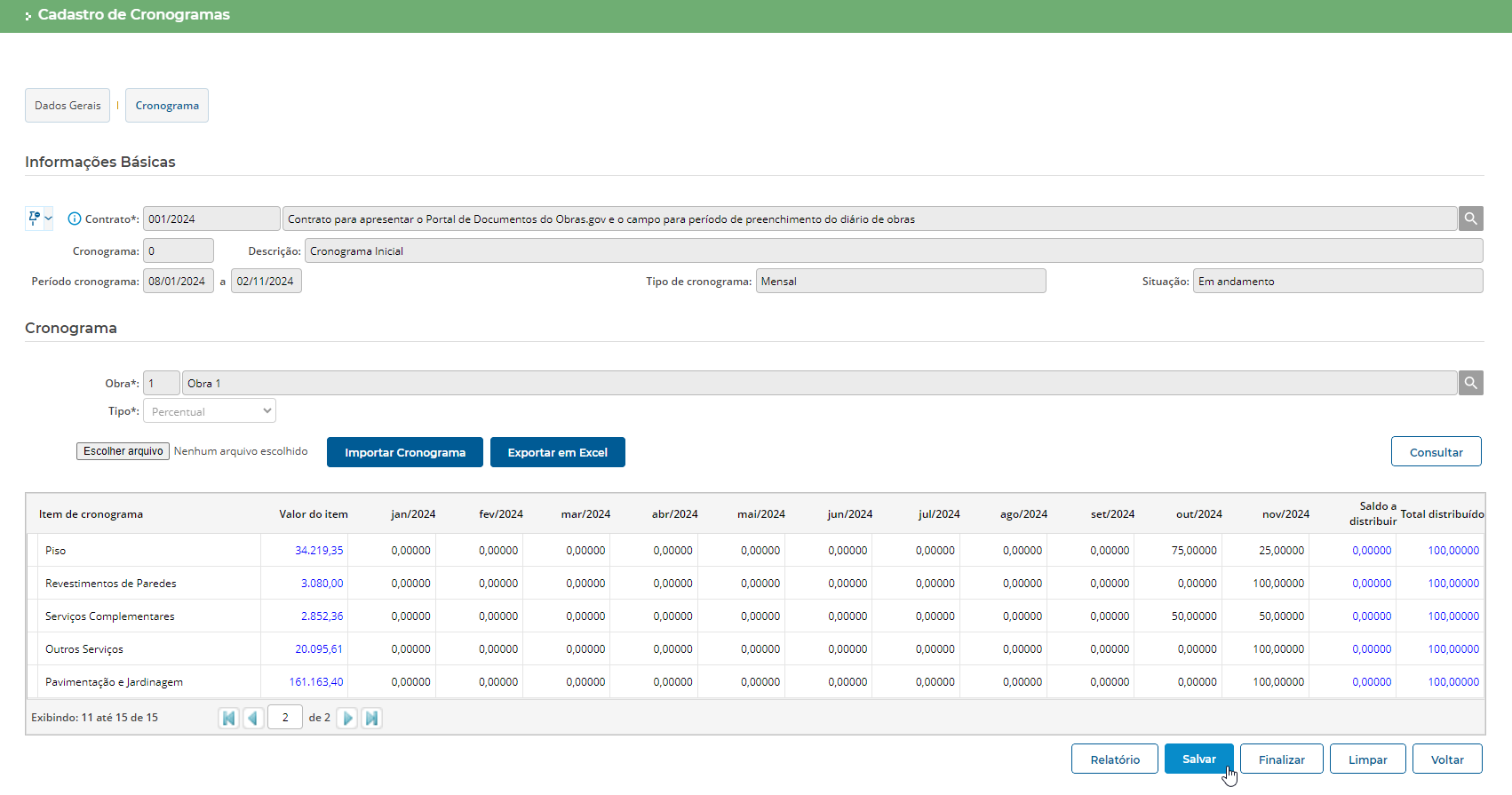Click Exportar em Excel button

click(x=557, y=452)
